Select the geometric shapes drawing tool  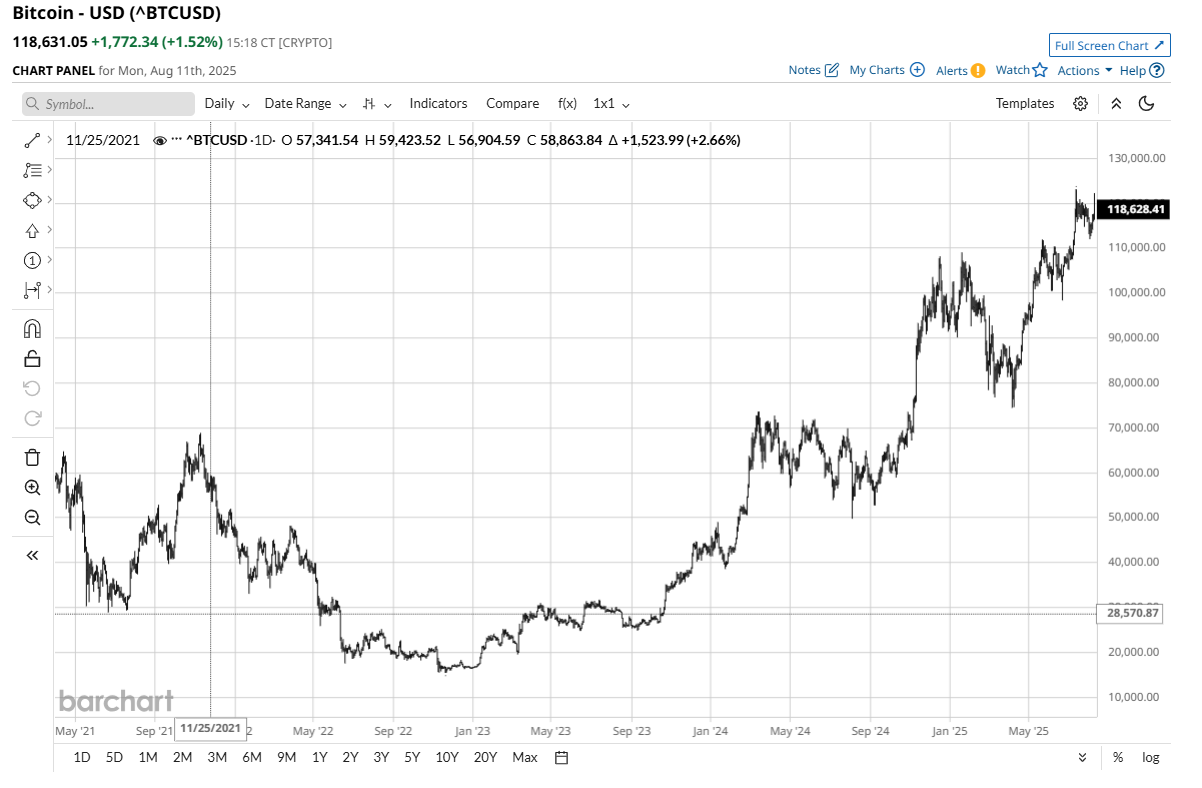(32, 200)
